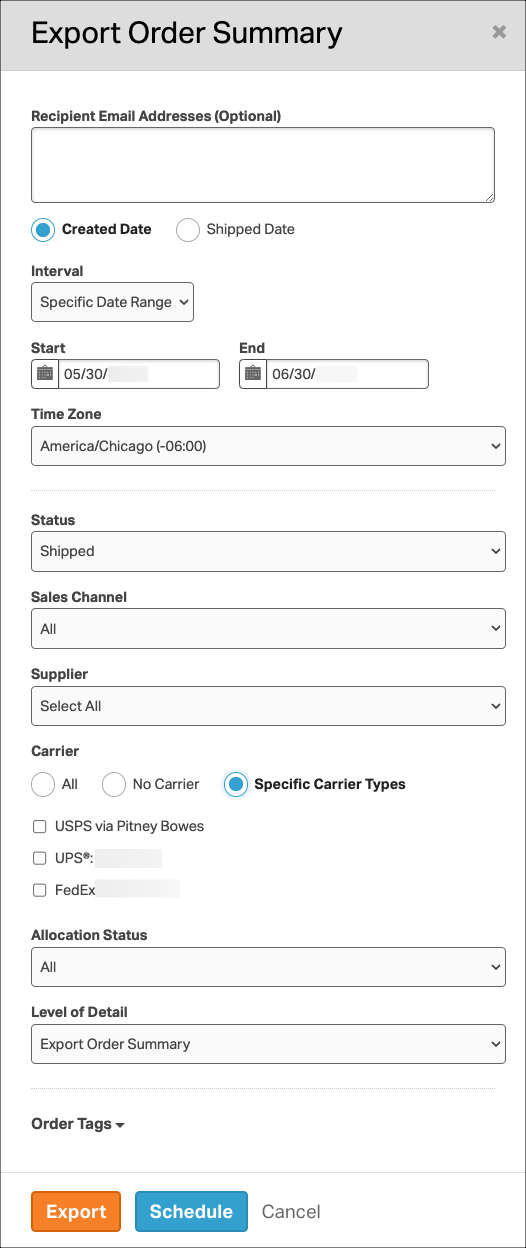
Task: Click the Cancel link
Action: point(291,1211)
